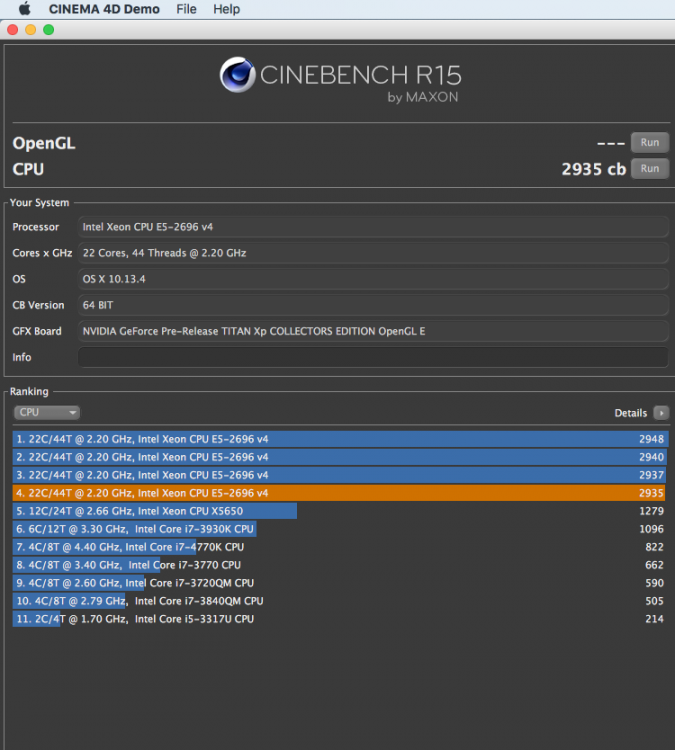Run the OpenGL benchmark
The width and height of the screenshot is (675, 750).
[650, 143]
